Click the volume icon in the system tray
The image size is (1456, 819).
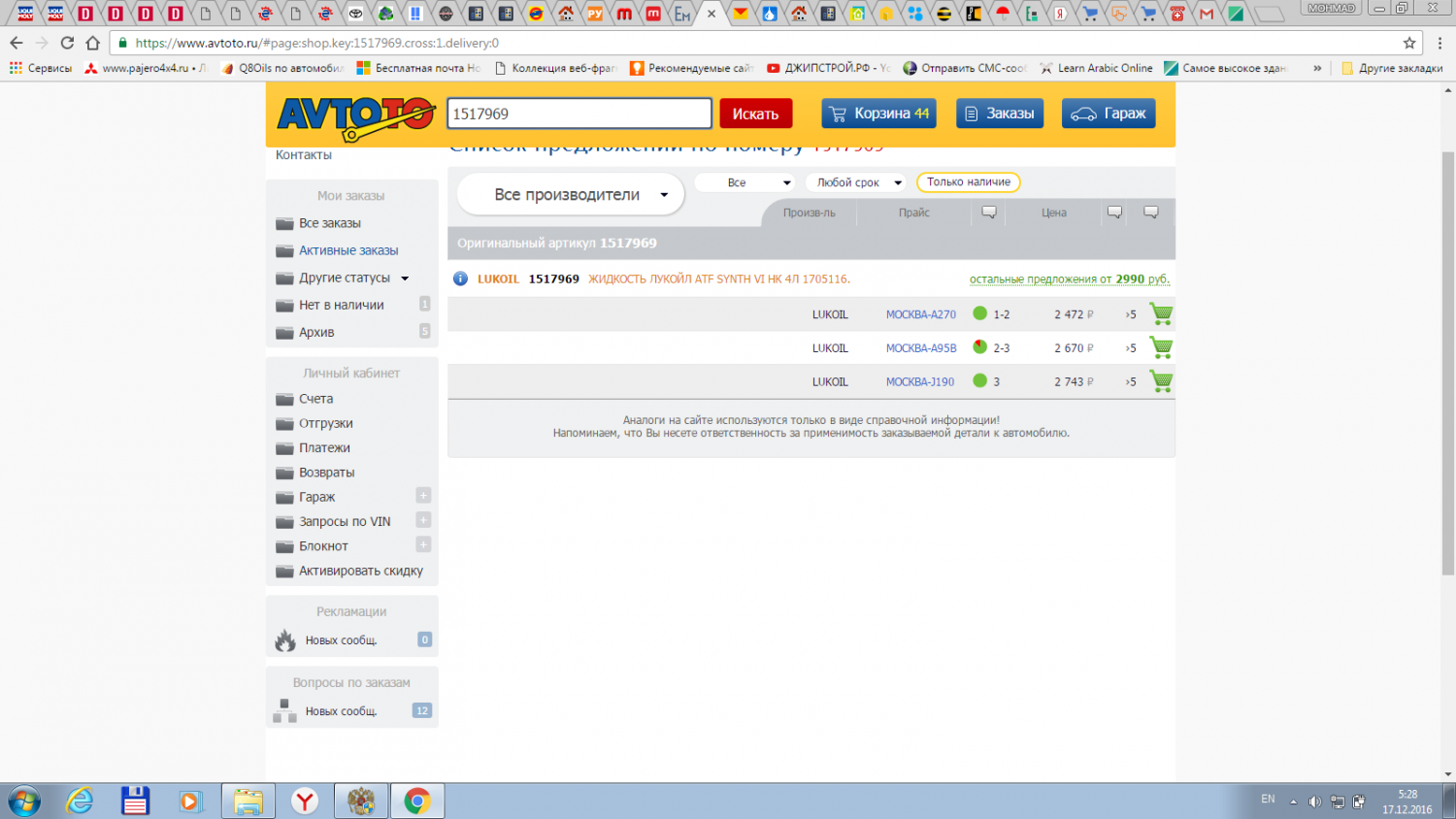pos(1315,802)
